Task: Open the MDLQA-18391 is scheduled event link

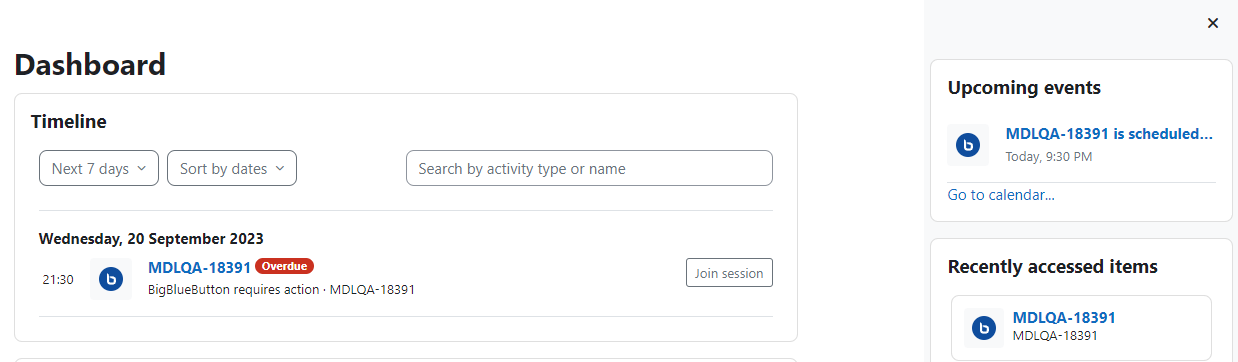Action: [x=1109, y=134]
